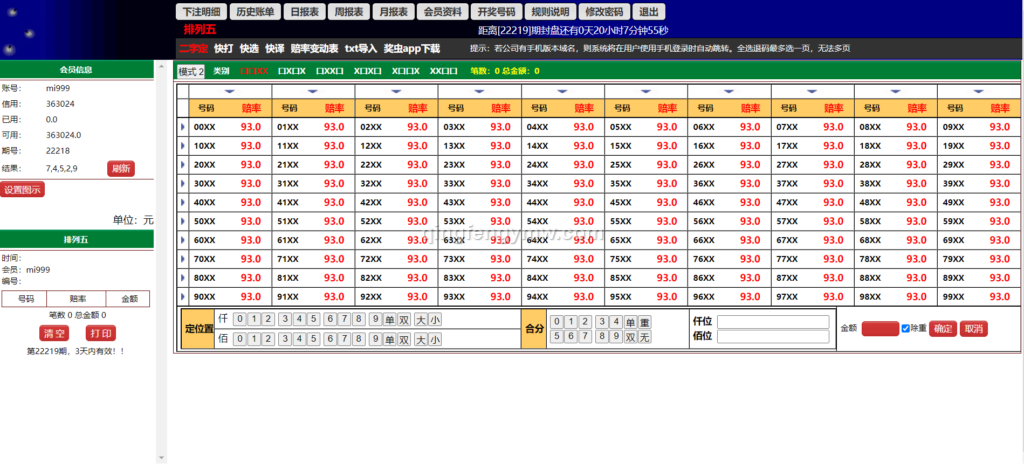Toggle the 除重 checkbox
Viewport: 1024px width, 464px height.
(906, 328)
